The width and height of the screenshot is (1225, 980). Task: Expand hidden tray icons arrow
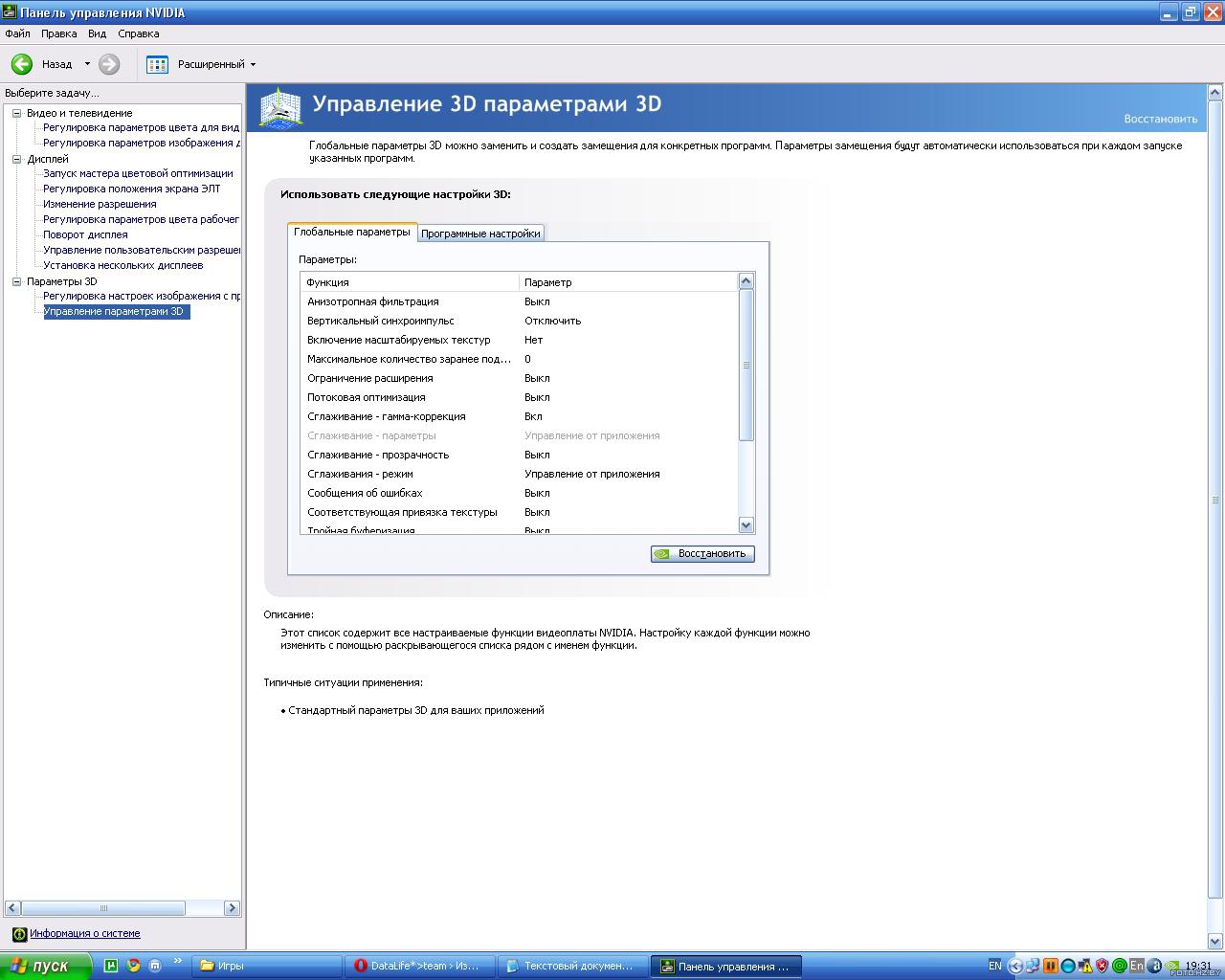[x=1016, y=966]
